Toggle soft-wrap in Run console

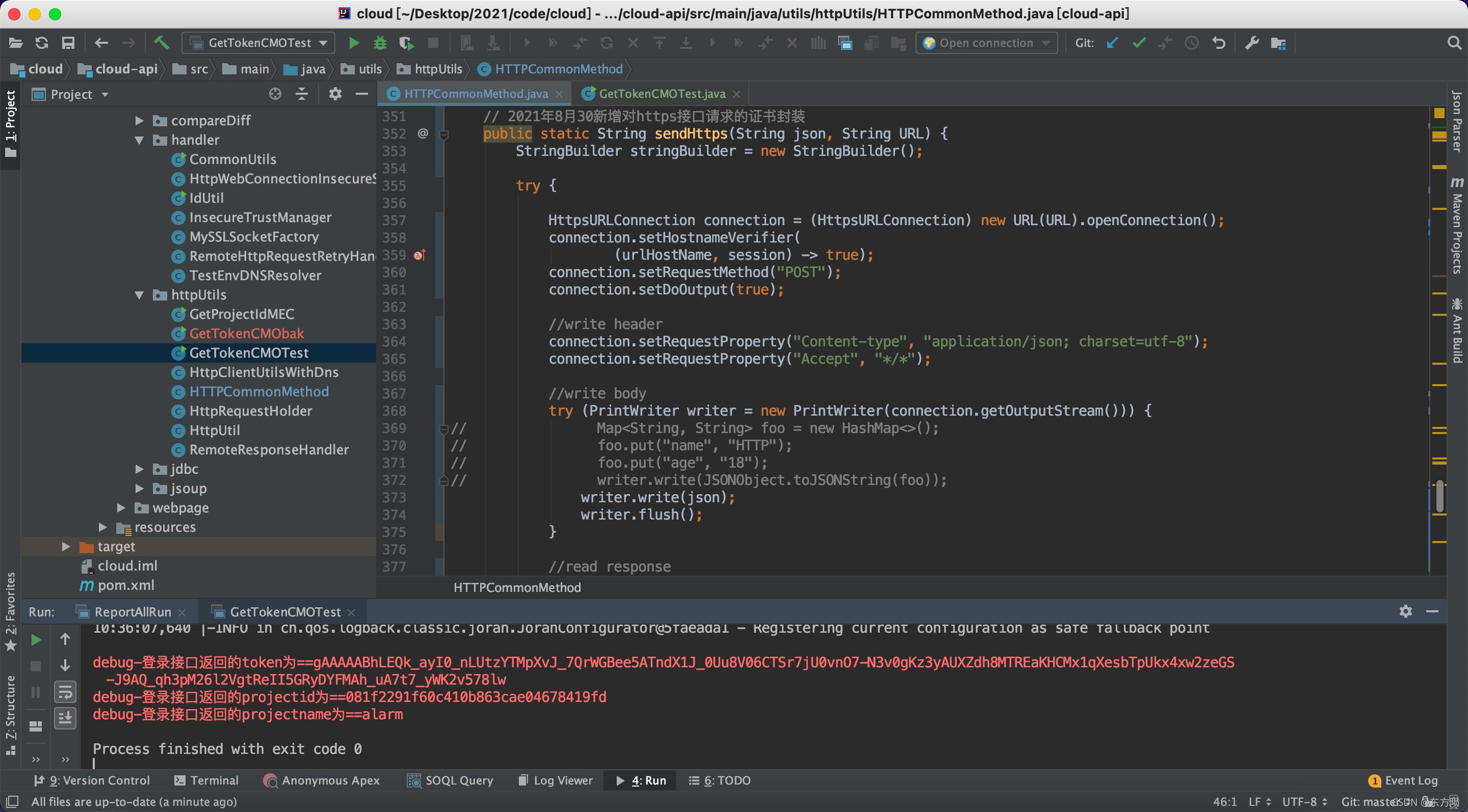pyautogui.click(x=65, y=692)
